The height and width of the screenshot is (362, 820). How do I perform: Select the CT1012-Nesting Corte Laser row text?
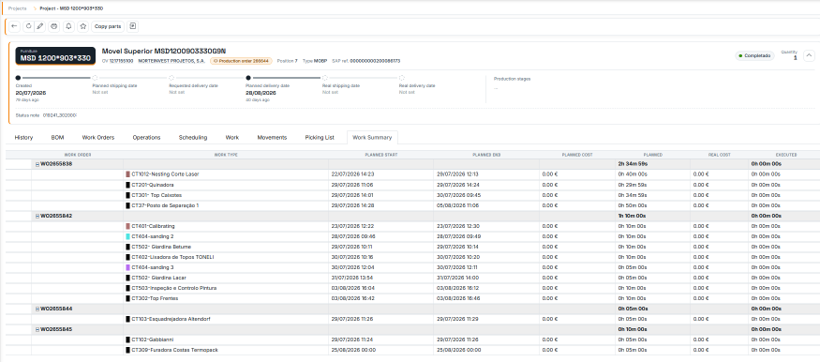[x=165, y=174]
